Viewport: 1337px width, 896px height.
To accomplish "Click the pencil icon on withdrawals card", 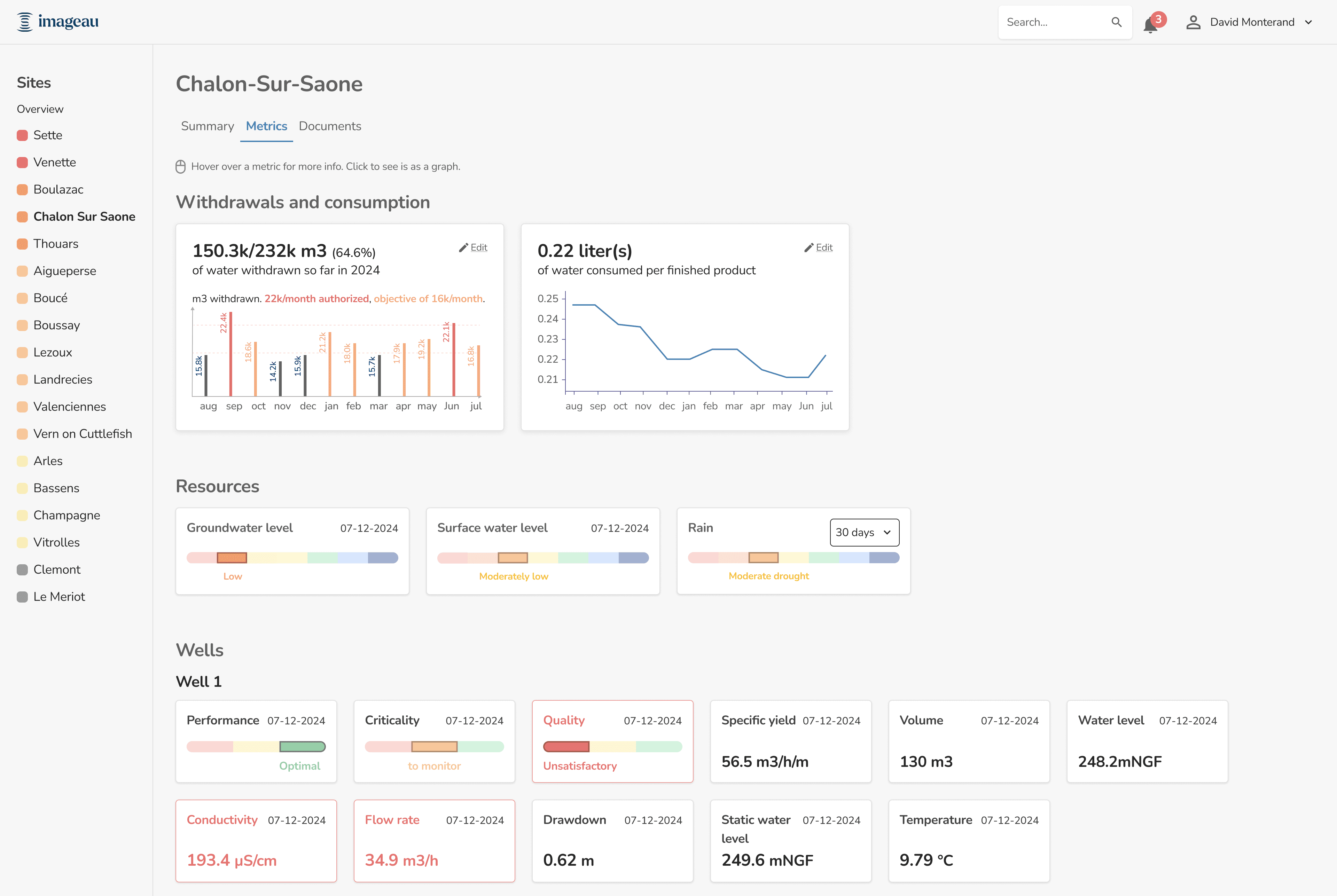I will coord(463,247).
